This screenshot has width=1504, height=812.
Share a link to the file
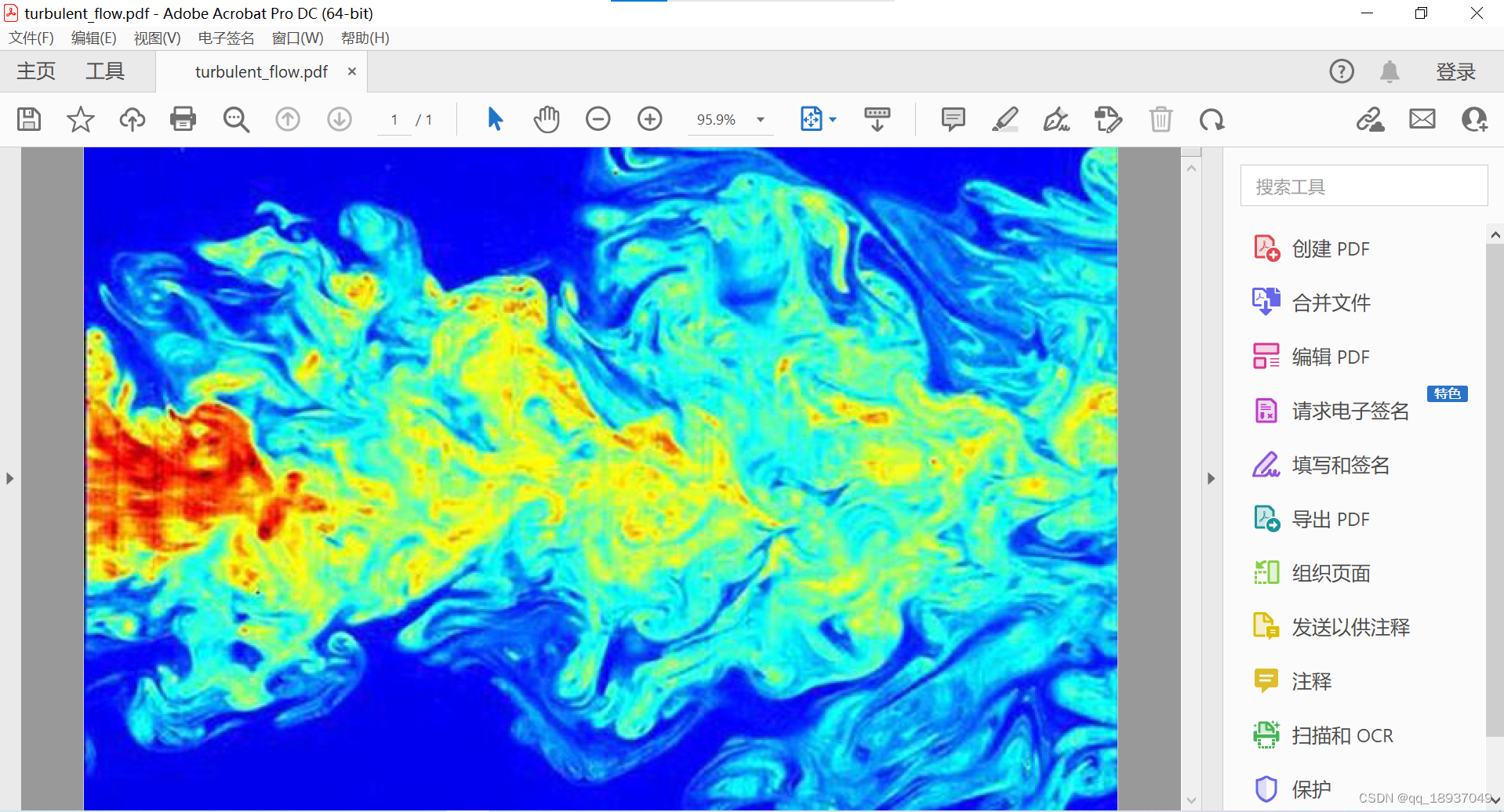coord(1371,119)
